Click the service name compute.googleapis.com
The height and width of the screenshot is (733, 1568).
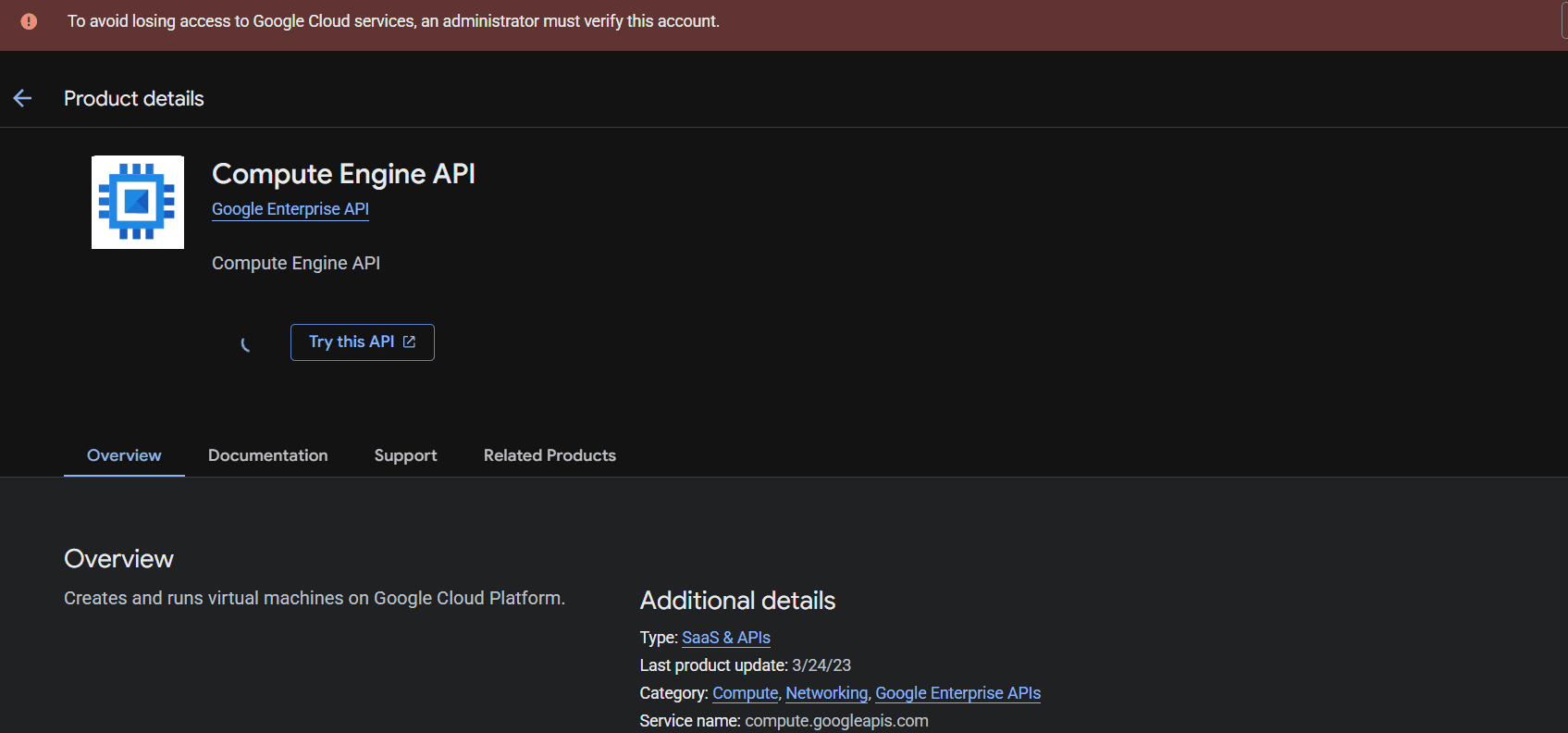[x=836, y=721]
